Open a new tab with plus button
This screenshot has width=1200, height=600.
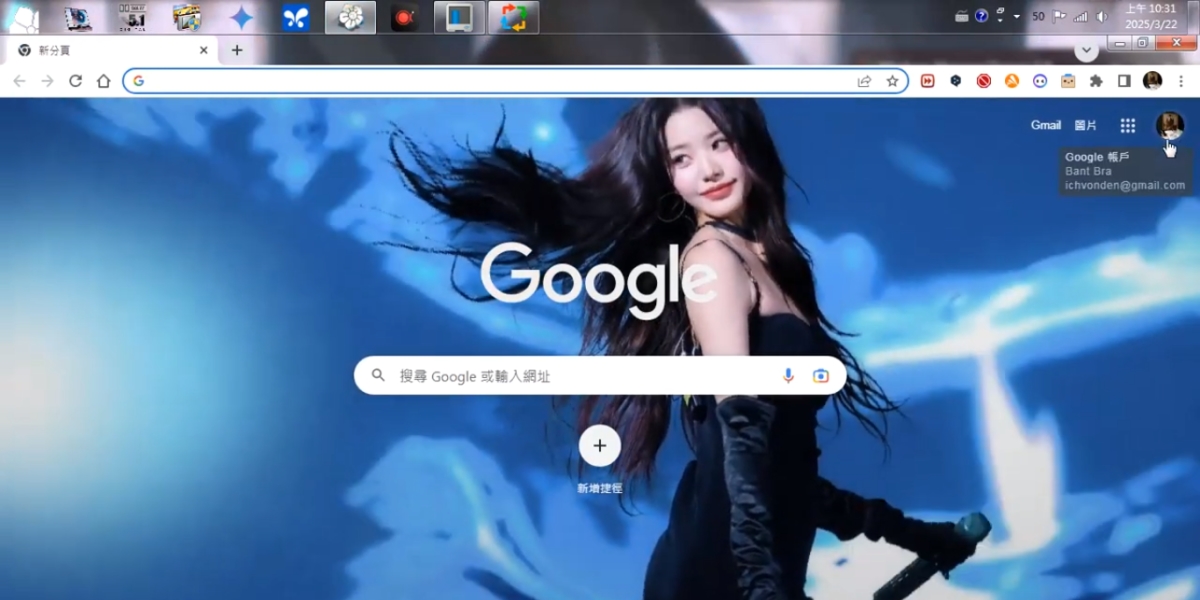point(237,50)
